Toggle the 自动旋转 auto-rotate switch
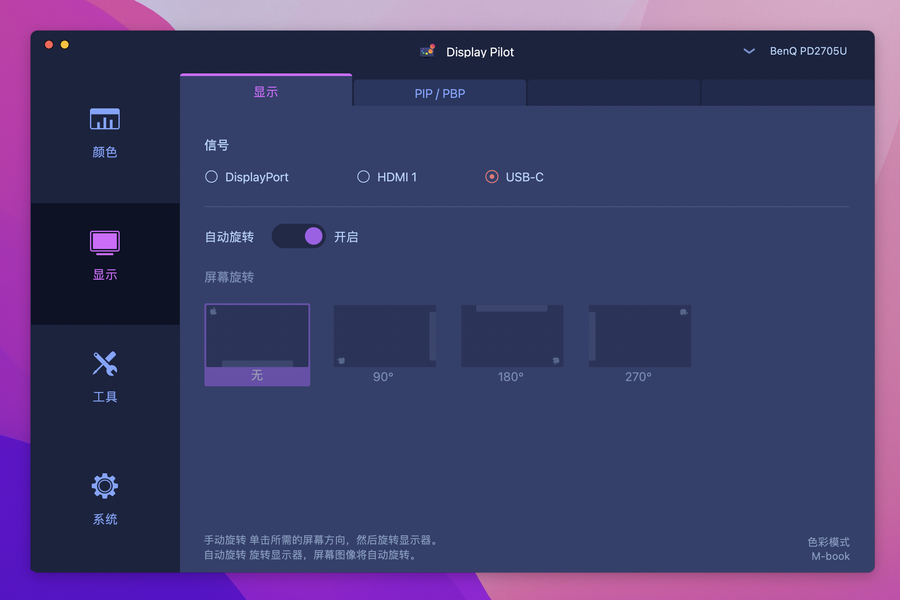 click(x=299, y=236)
